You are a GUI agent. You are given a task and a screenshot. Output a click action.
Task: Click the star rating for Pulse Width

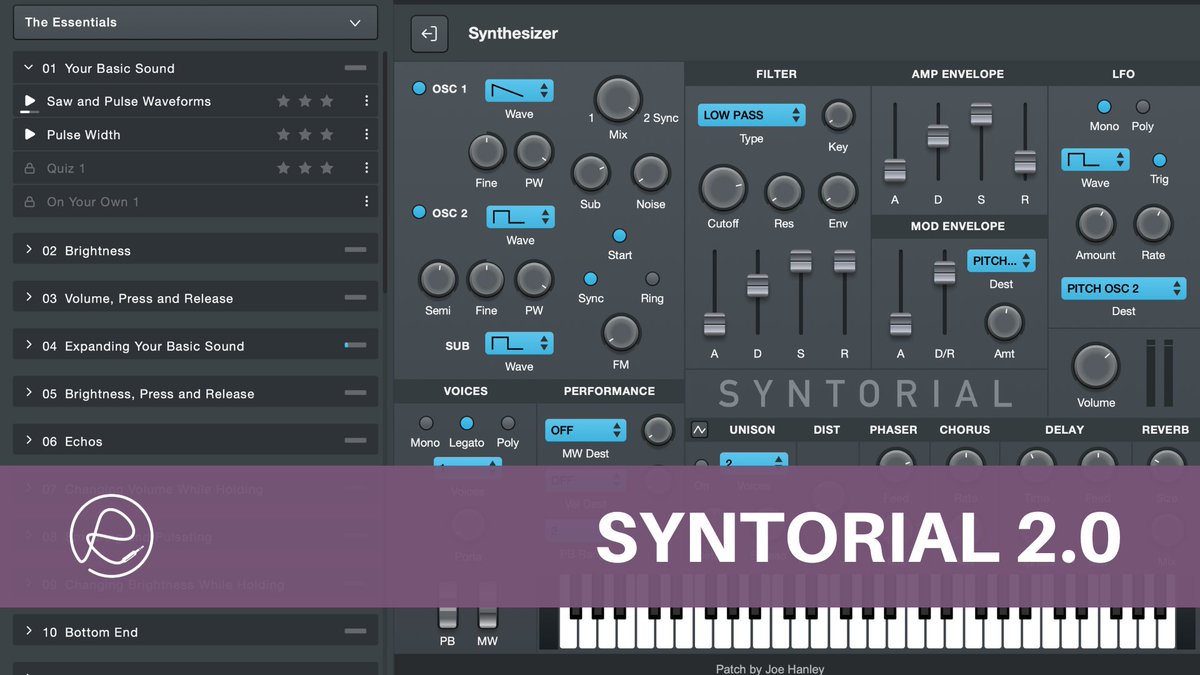coord(305,135)
